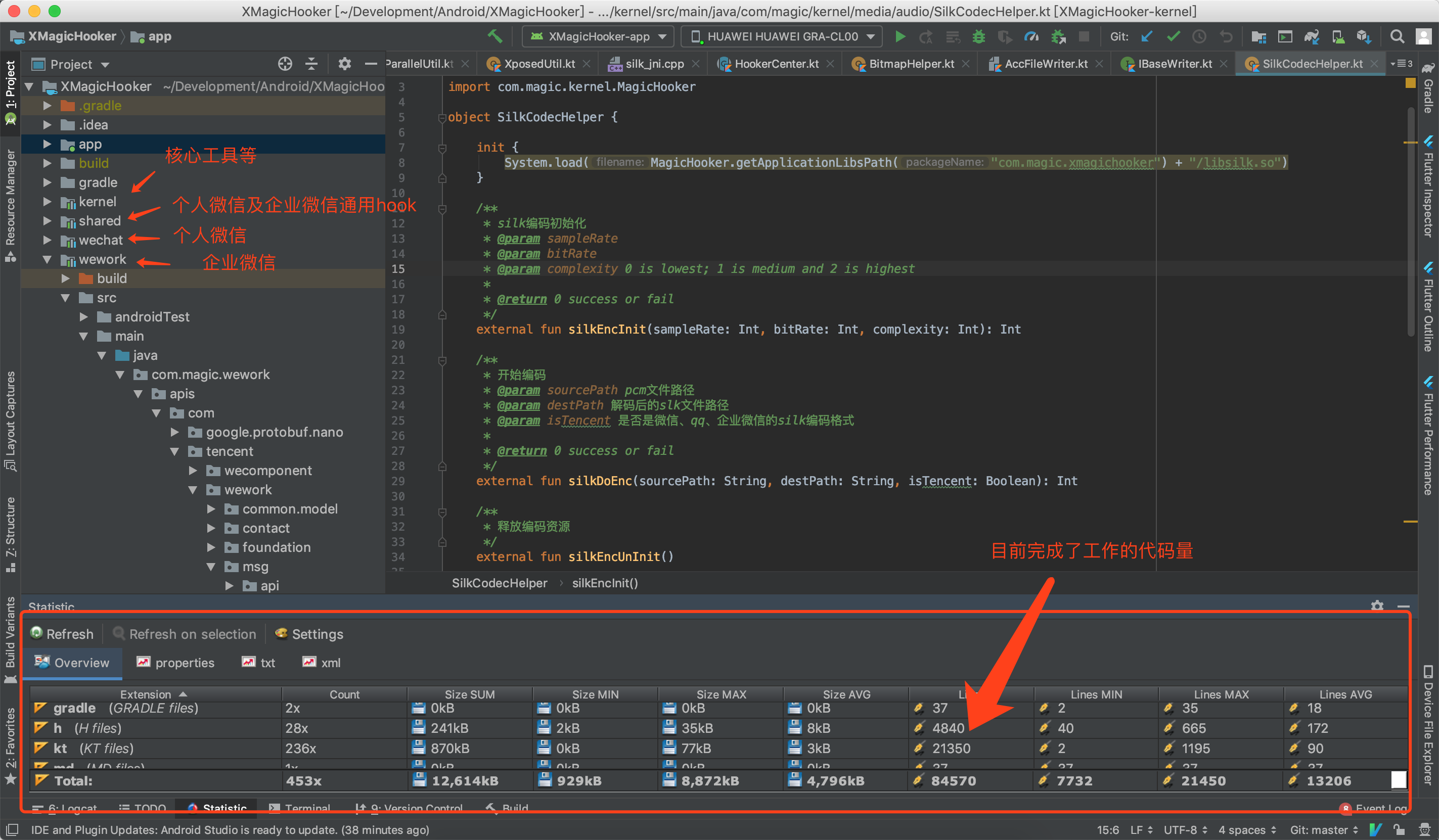Expand the wechat module folder
Viewport: 1439px width, 840px height.
48,240
